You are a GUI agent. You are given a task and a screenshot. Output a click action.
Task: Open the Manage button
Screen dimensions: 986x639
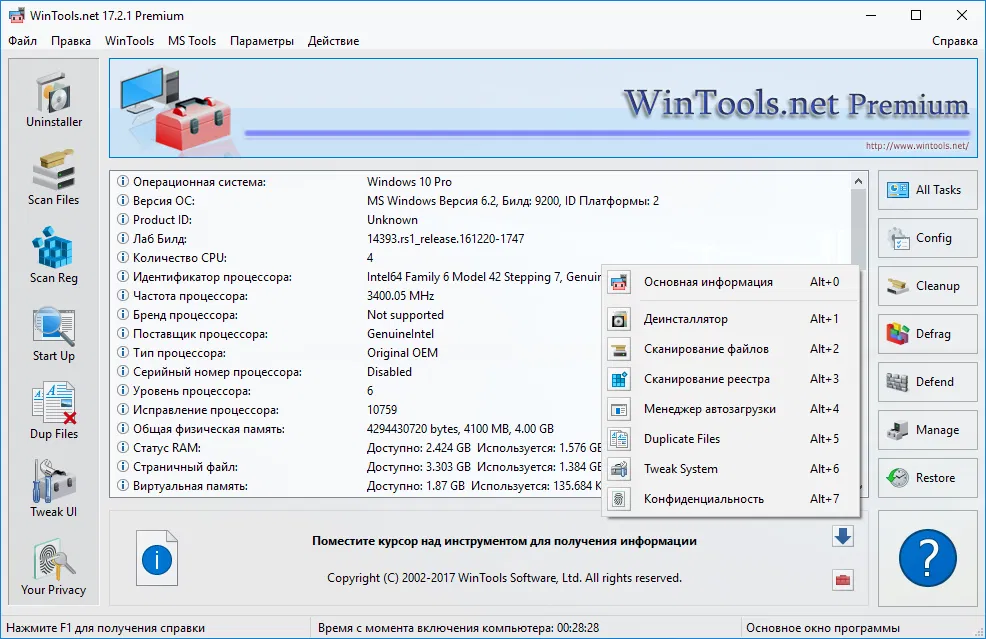tap(928, 430)
